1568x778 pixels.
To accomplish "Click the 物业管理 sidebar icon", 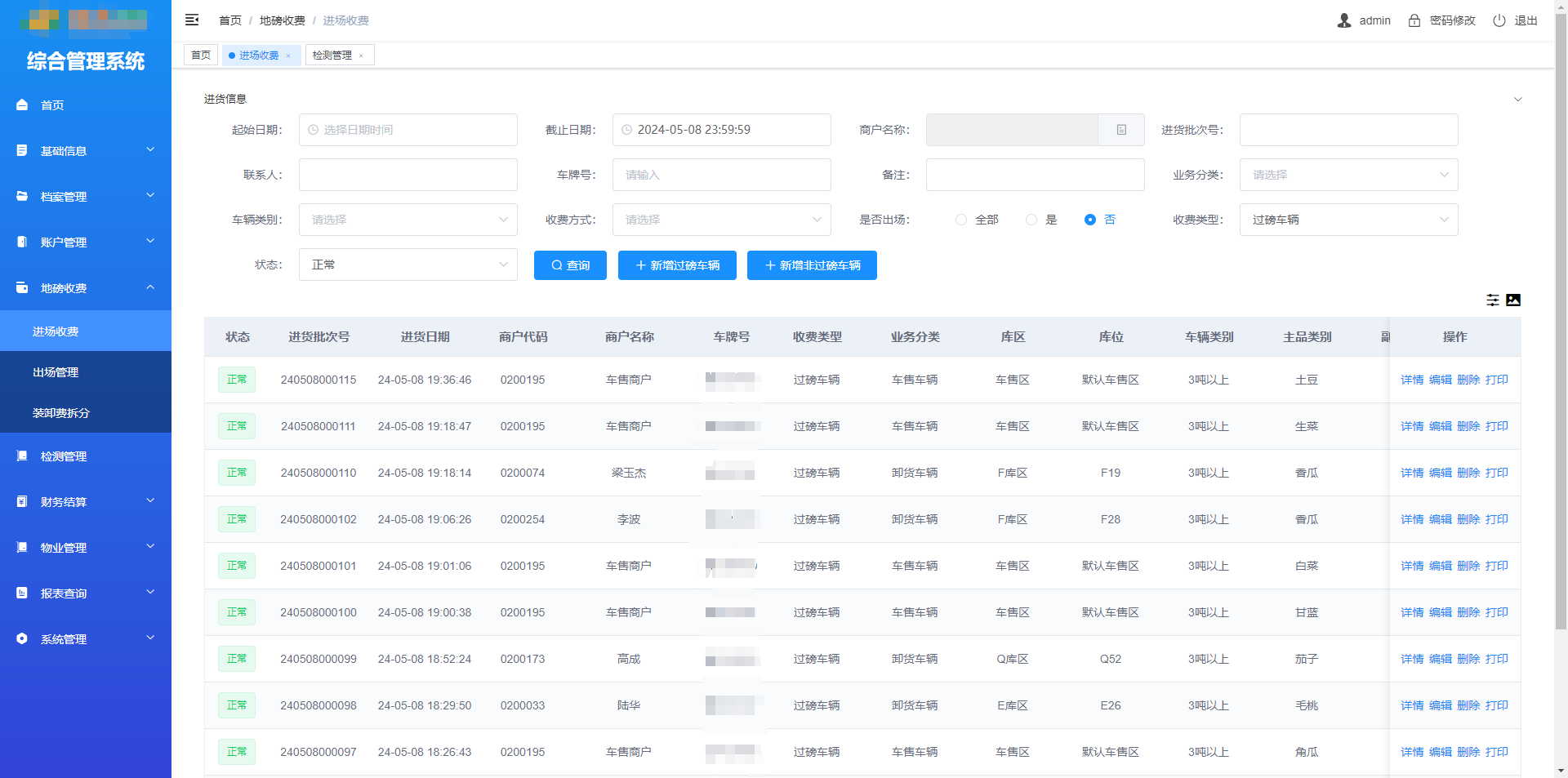I will click(x=22, y=548).
